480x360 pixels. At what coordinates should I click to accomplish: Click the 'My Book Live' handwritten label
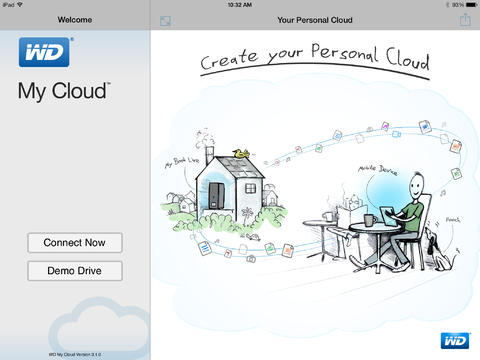182,162
